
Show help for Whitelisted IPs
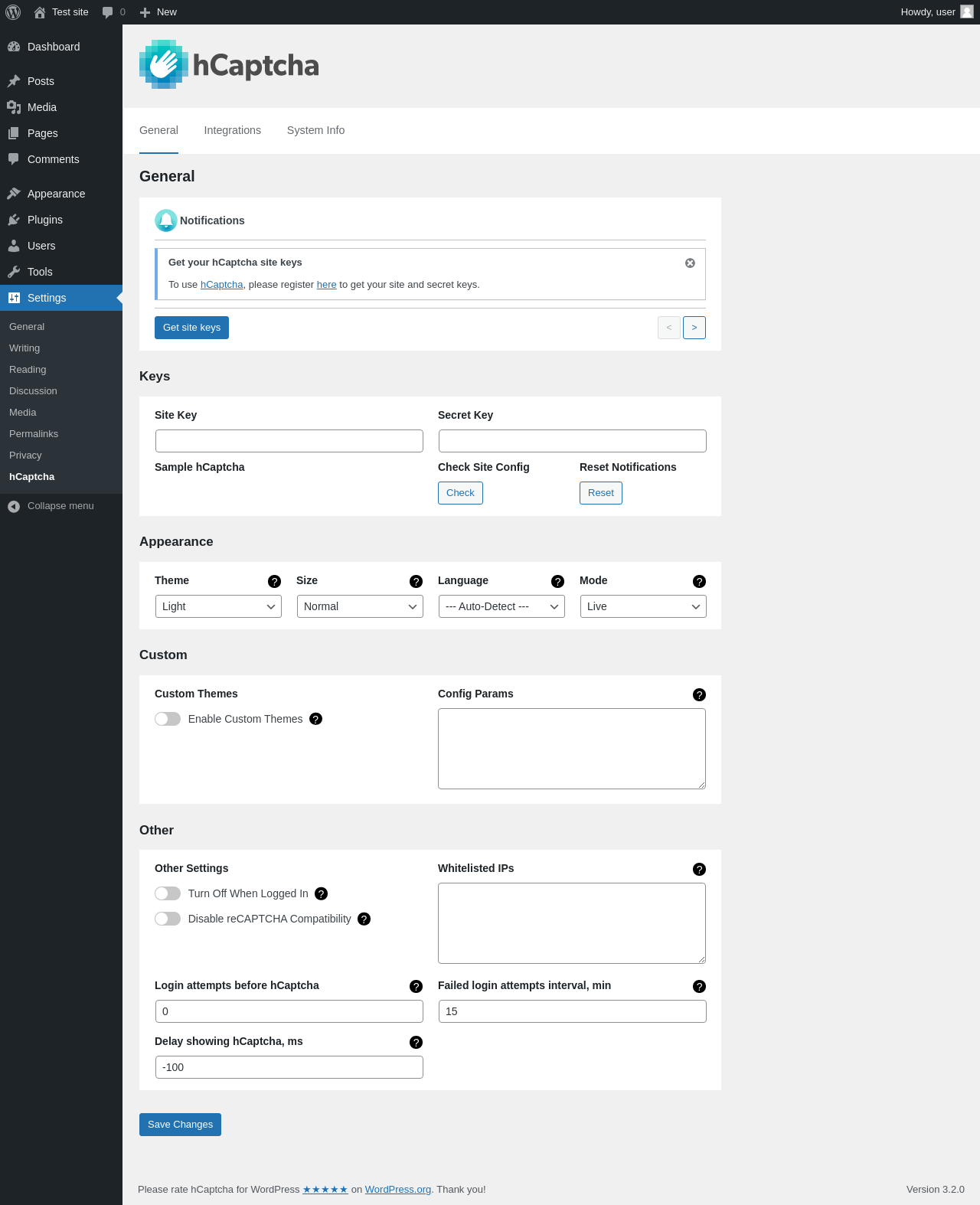tap(700, 870)
